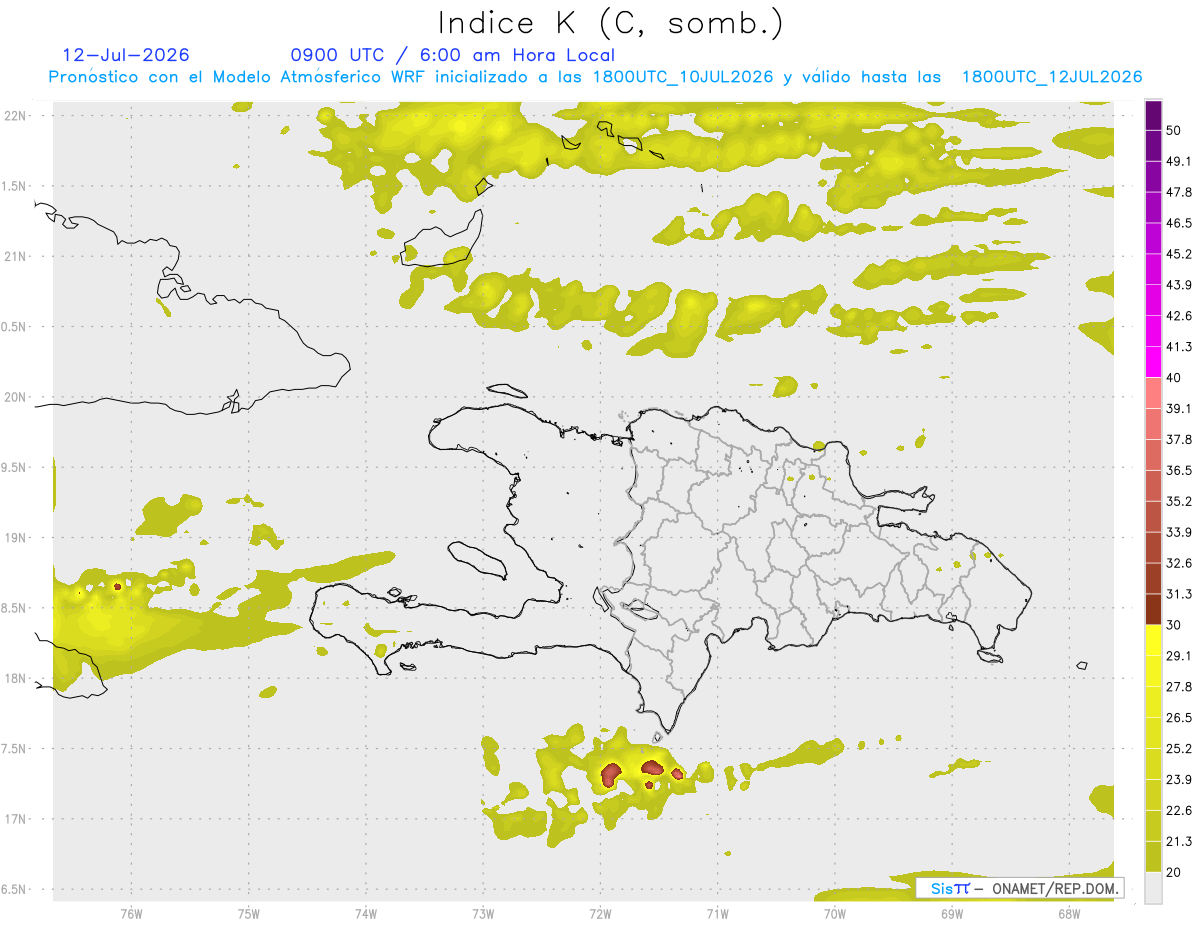Click the latitude label '22N'
This screenshot has width=1200, height=927.
(16, 115)
